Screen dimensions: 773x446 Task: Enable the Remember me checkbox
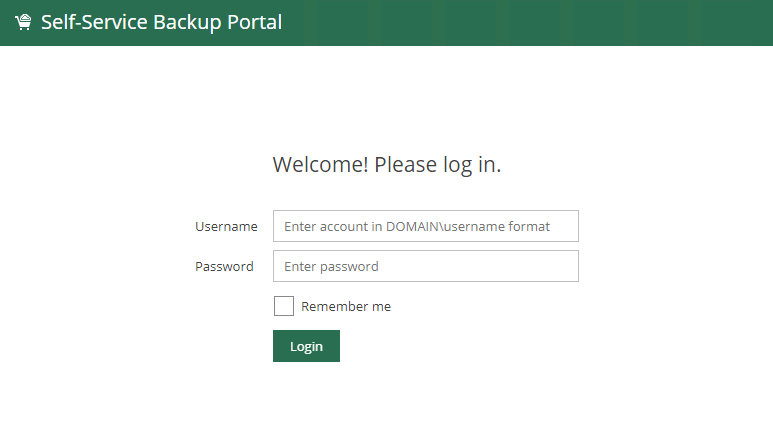click(x=284, y=306)
